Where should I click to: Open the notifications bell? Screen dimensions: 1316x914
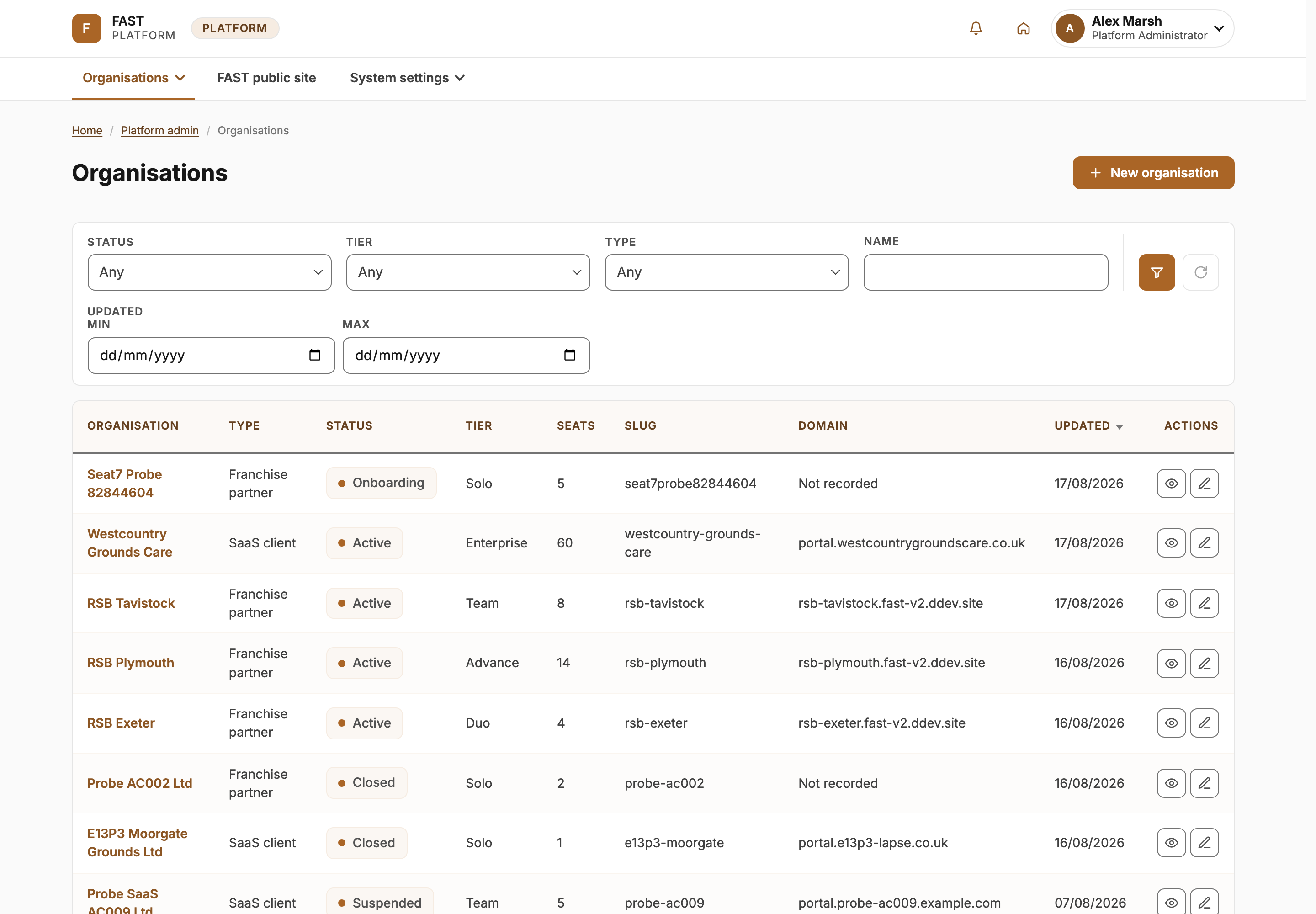[976, 28]
